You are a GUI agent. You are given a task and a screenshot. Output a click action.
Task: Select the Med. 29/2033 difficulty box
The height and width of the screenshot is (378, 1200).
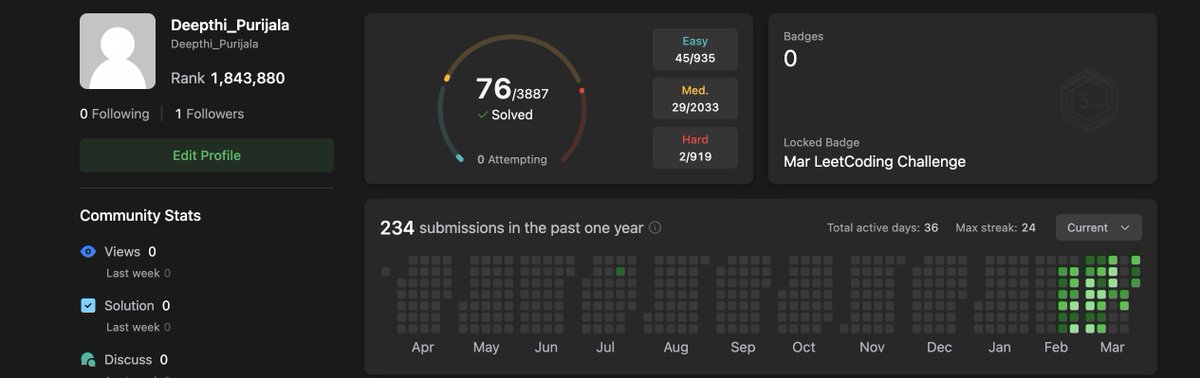(695, 98)
